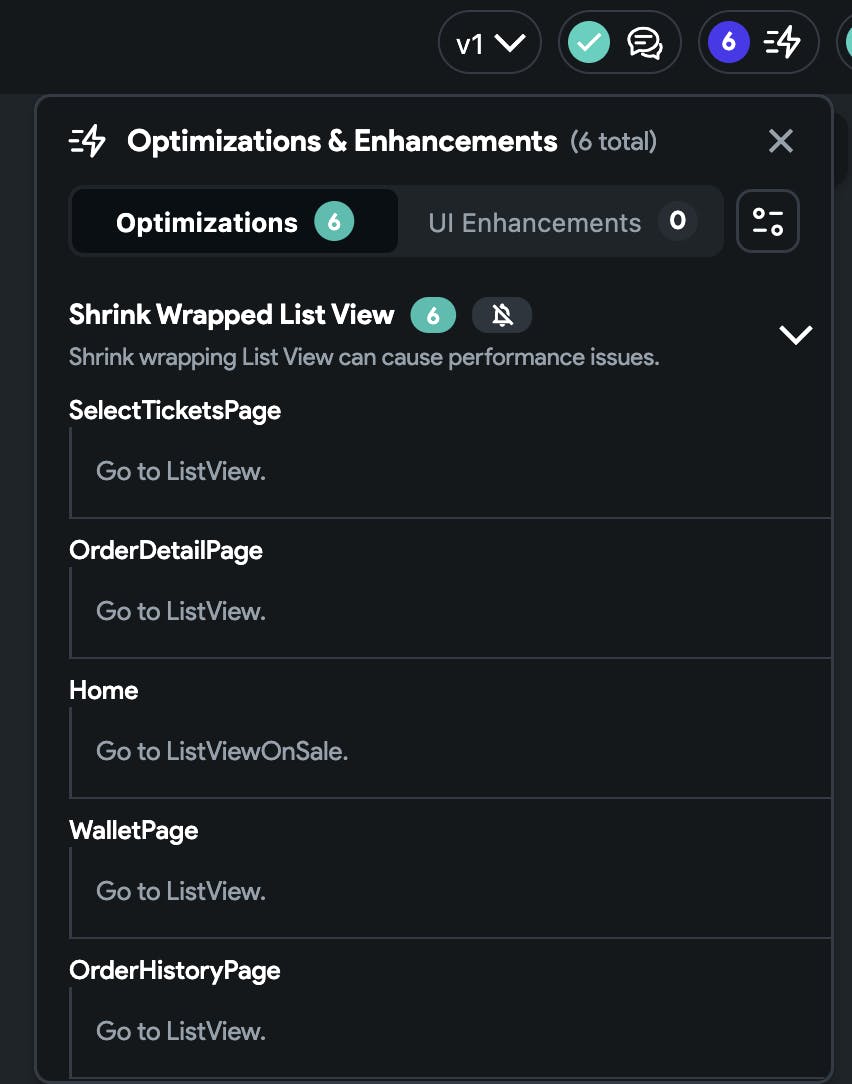This screenshot has height=1084, width=852.
Task: Collapse the Shrink Wrapped List View section
Action: point(796,335)
